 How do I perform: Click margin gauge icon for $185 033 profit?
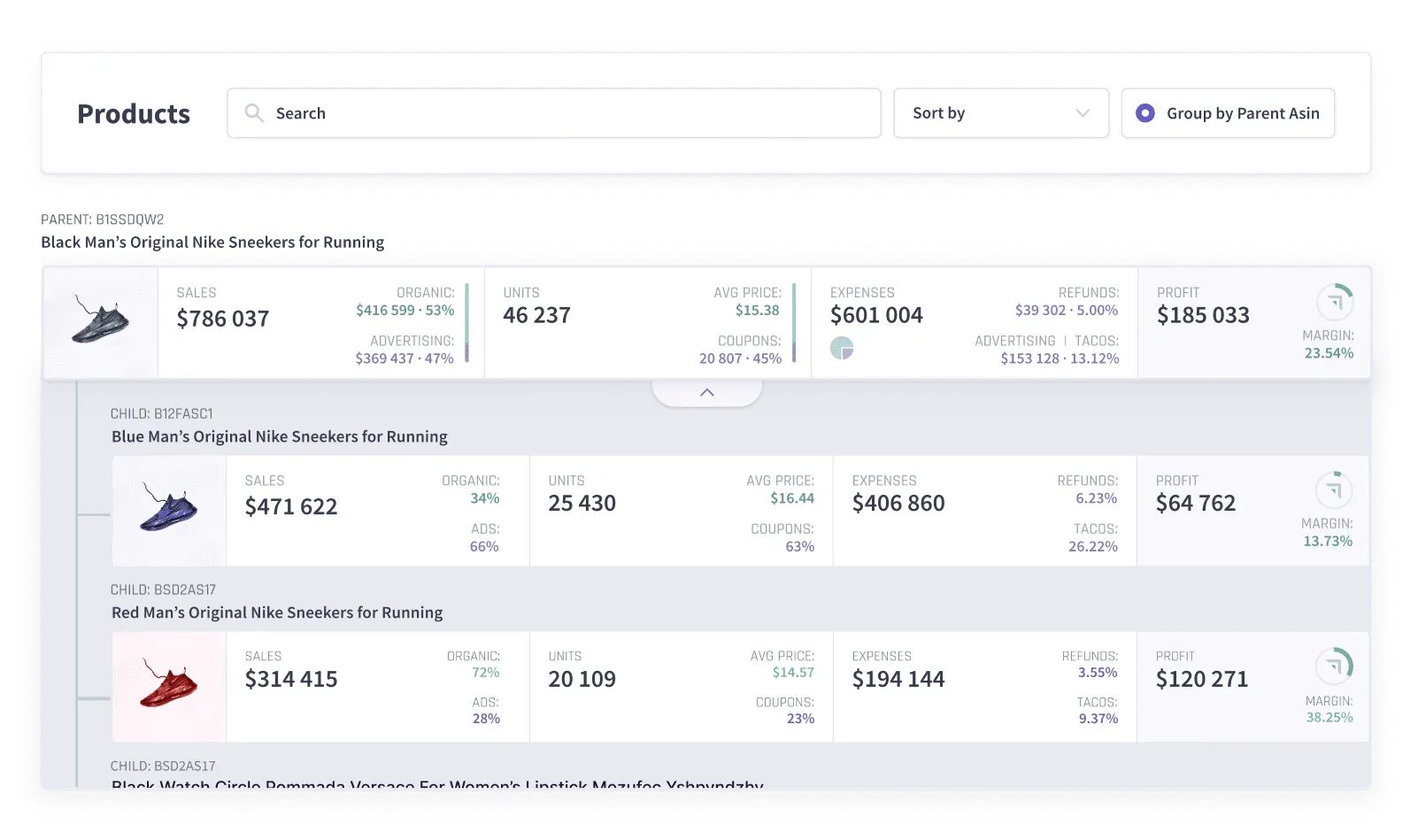tap(1335, 302)
